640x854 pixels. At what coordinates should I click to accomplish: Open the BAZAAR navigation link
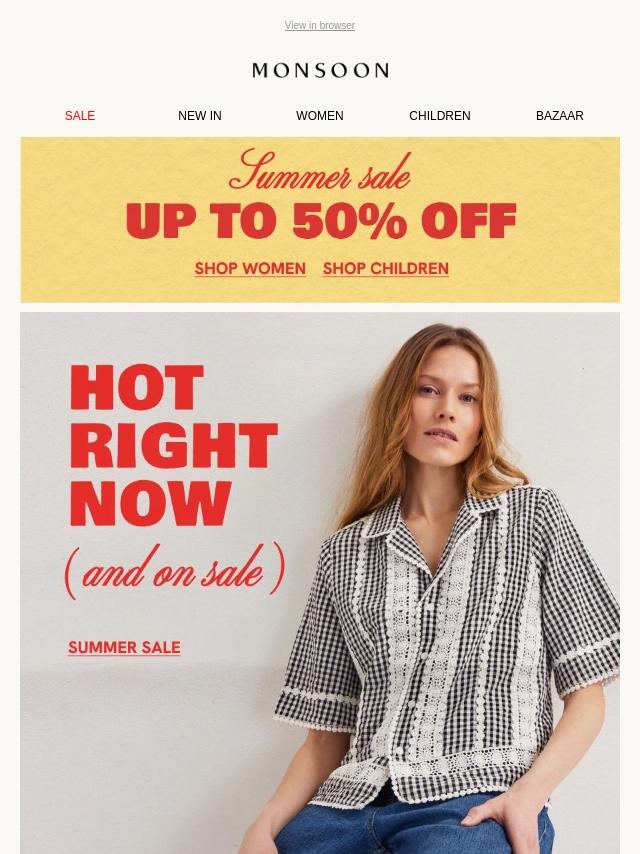(x=559, y=115)
